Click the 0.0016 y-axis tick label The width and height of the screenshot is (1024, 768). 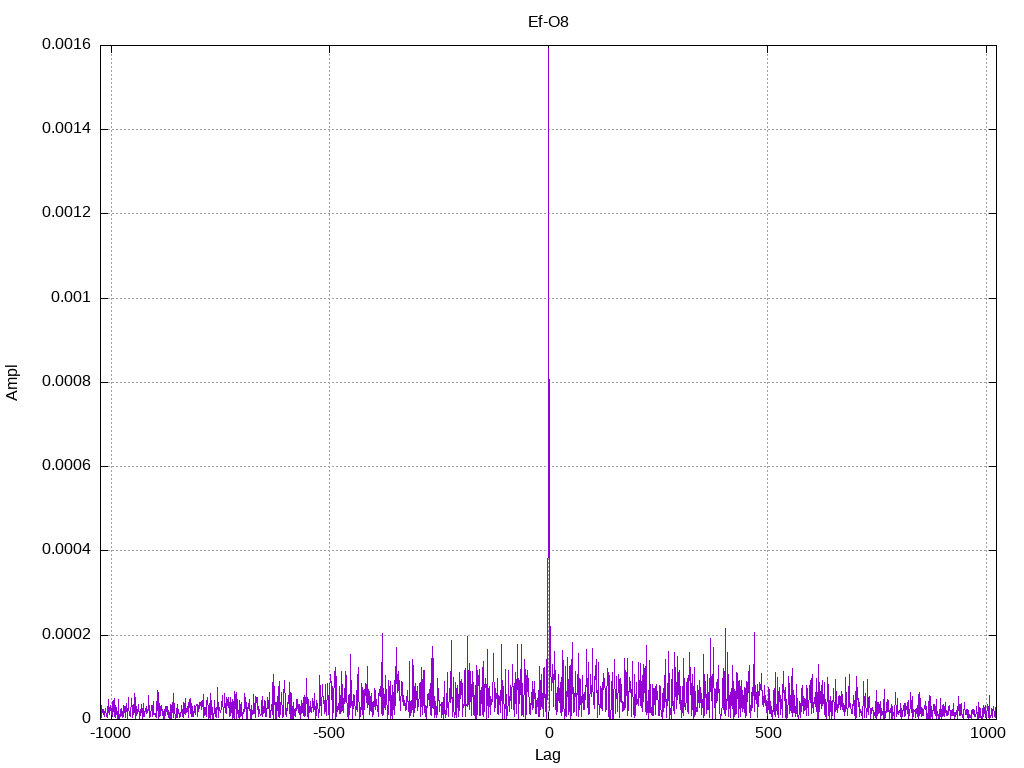[67, 44]
